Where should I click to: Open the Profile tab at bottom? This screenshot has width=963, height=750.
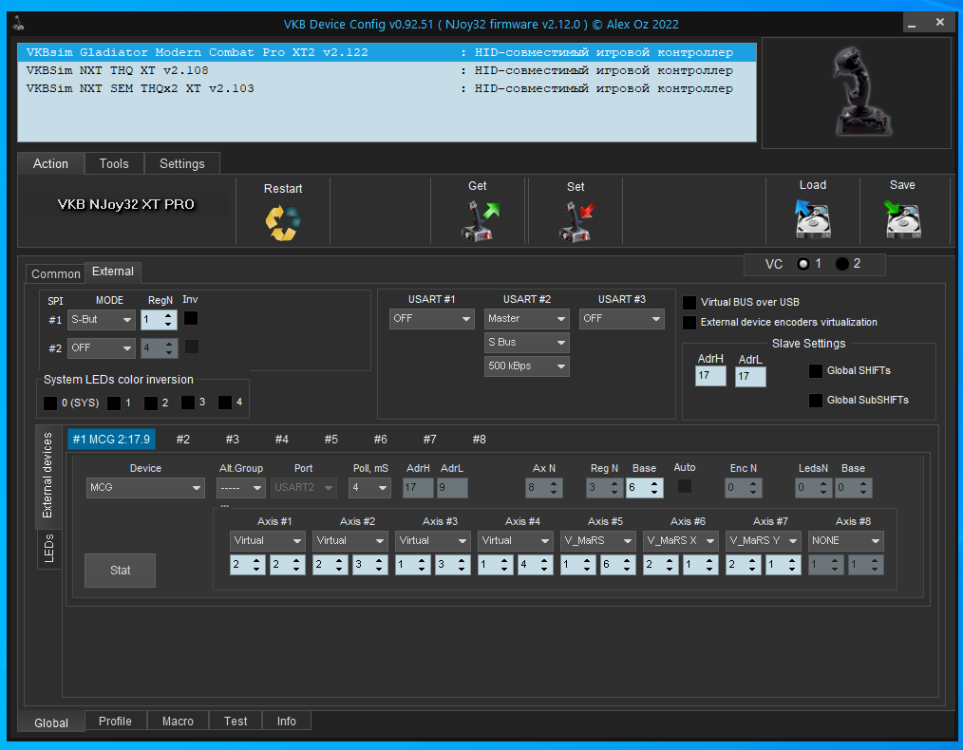115,721
